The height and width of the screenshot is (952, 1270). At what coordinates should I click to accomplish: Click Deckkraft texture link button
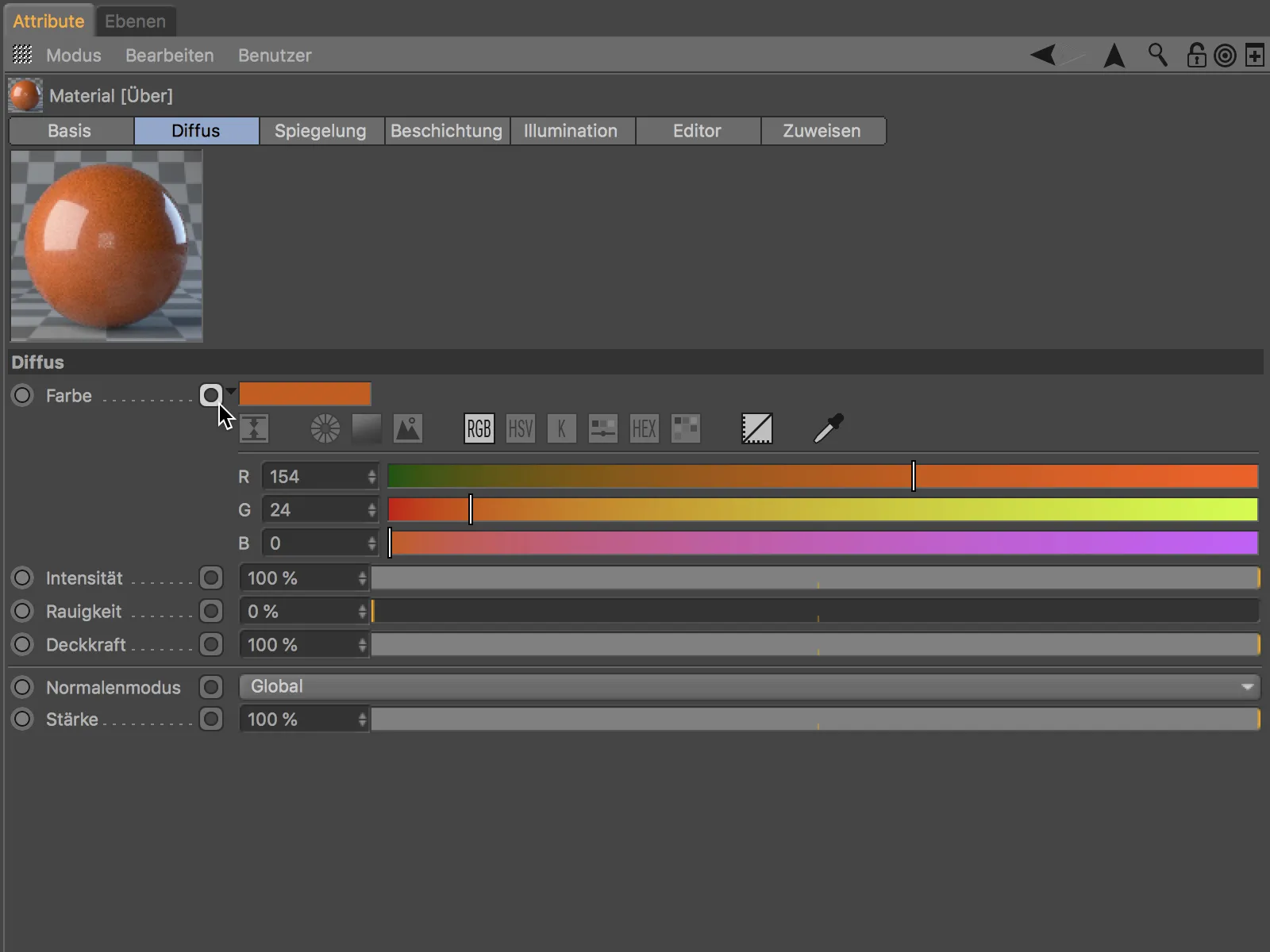click(210, 644)
